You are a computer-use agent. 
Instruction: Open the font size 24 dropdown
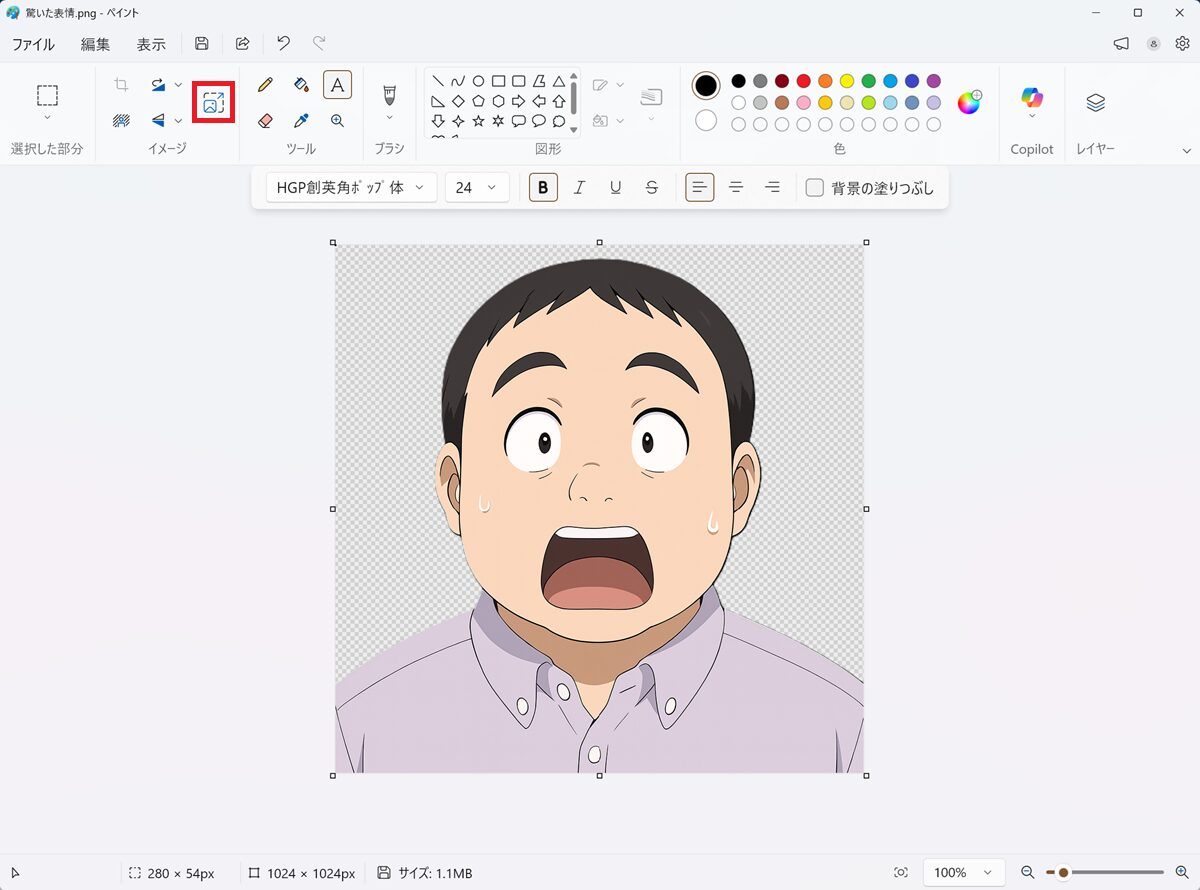(476, 188)
